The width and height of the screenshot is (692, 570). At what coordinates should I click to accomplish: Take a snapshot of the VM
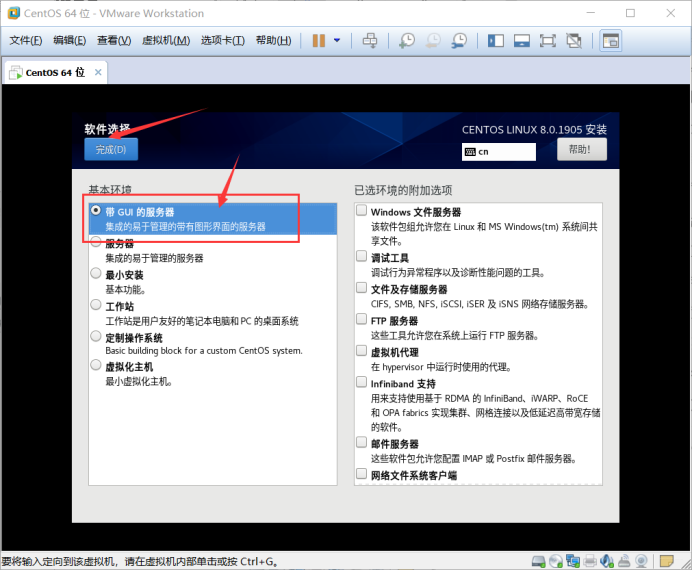coord(406,41)
